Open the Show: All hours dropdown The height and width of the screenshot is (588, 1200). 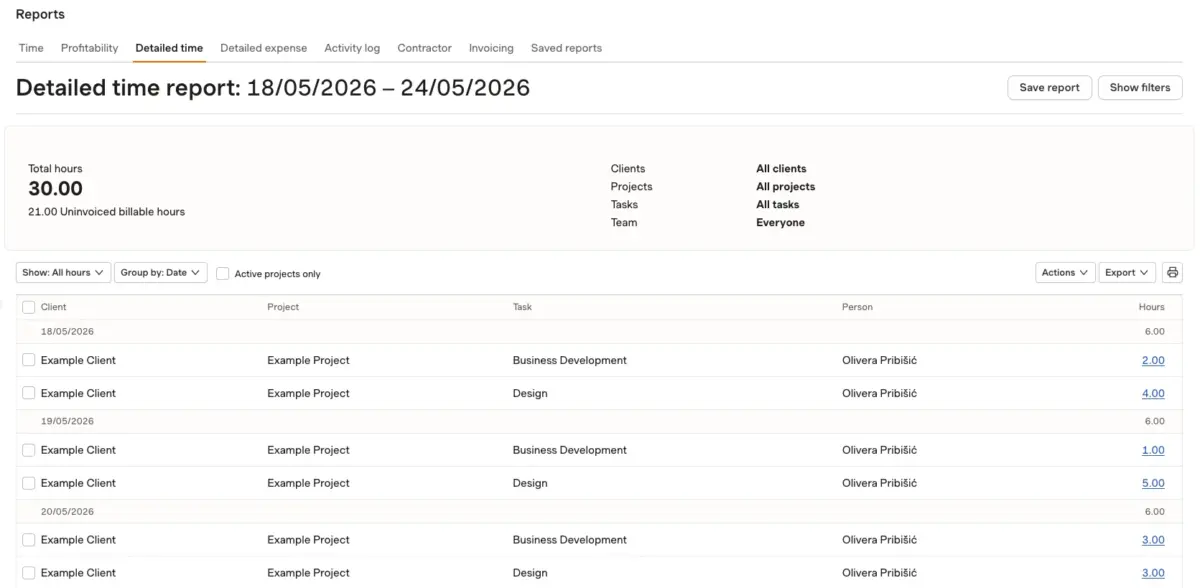63,272
